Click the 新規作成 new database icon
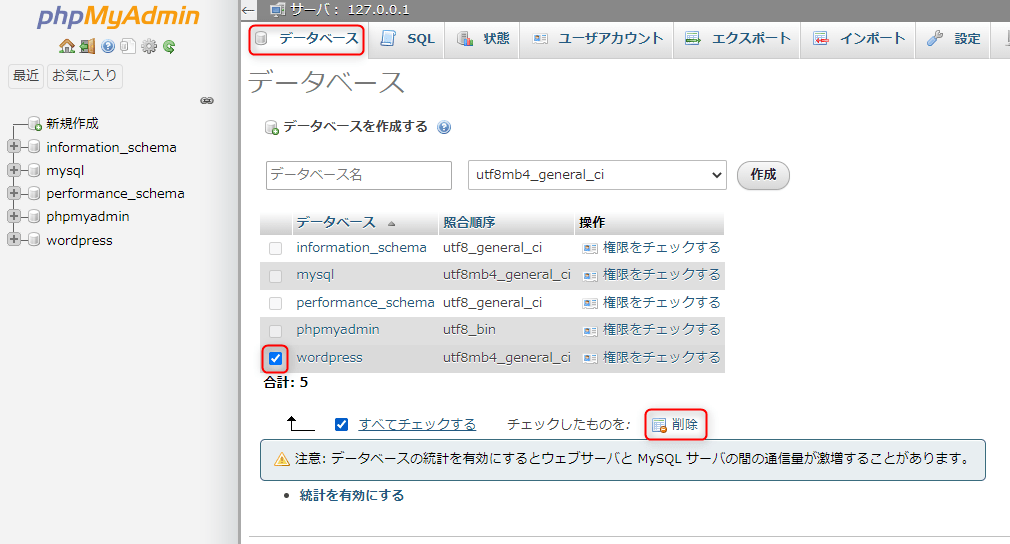 tap(35, 124)
